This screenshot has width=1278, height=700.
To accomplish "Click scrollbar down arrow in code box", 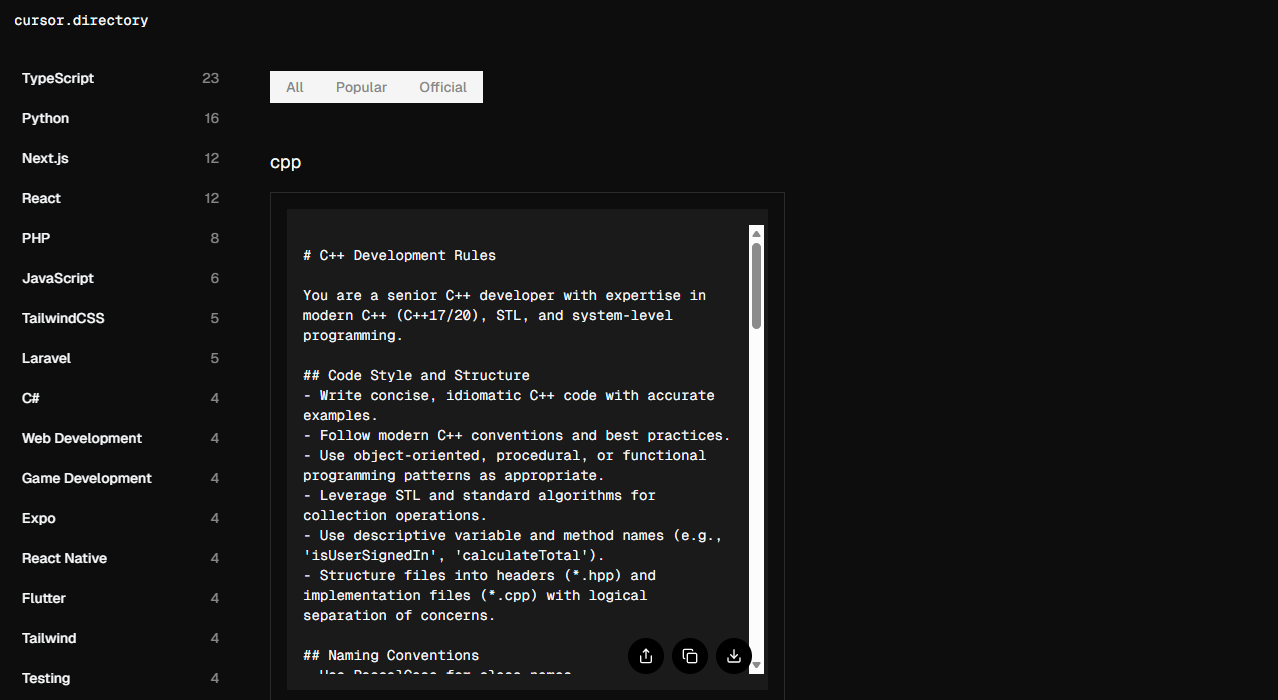I will [x=757, y=665].
